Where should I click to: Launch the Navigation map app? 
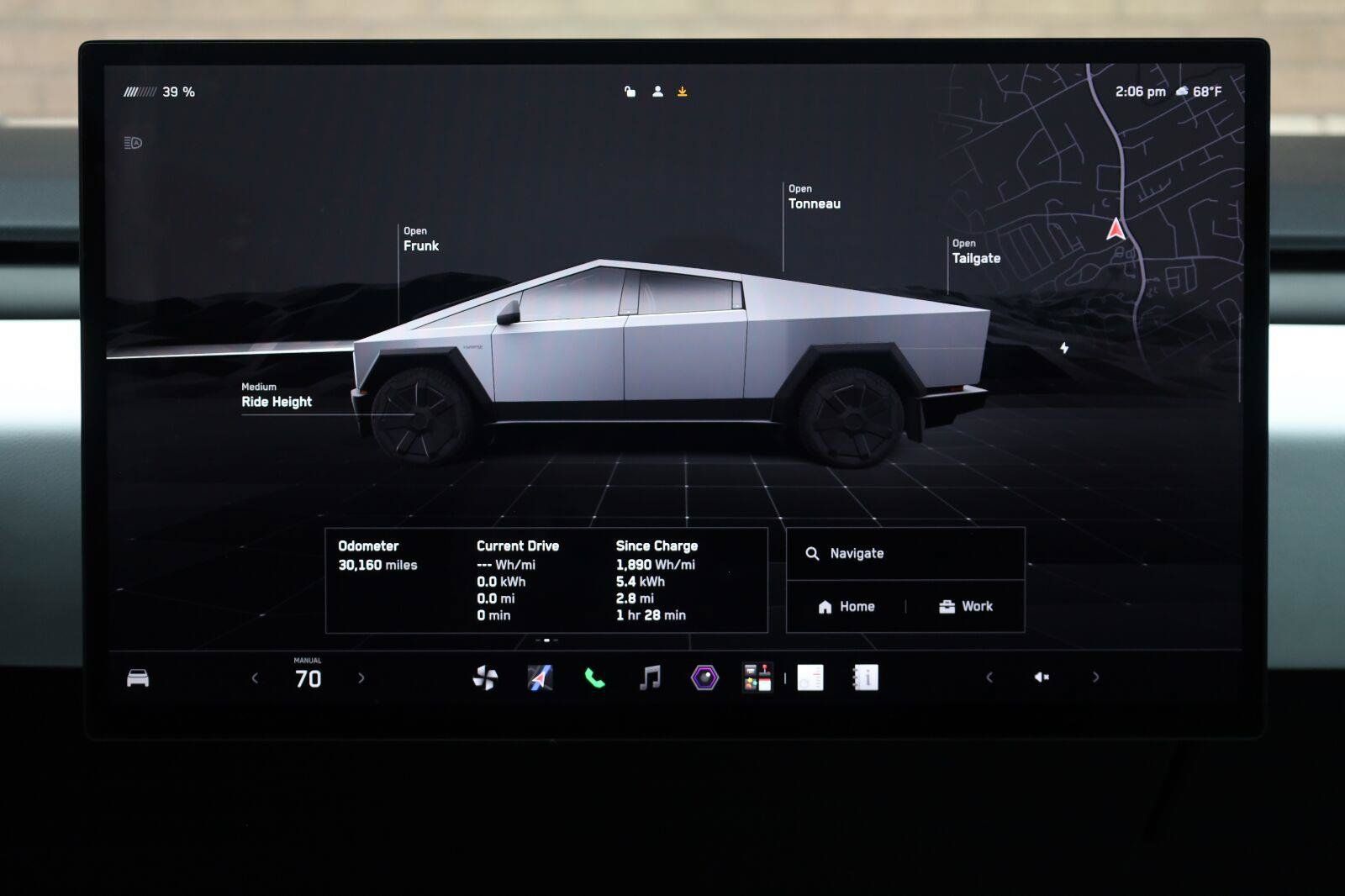(x=540, y=677)
